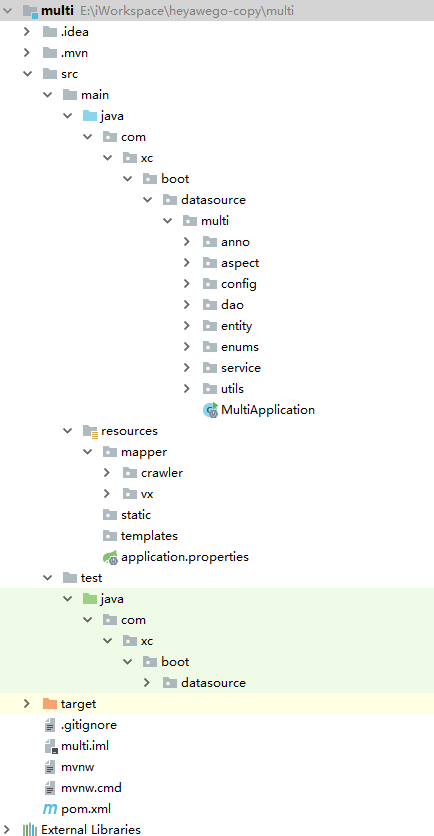Collapse the datasource package arrow under main

[147, 200]
